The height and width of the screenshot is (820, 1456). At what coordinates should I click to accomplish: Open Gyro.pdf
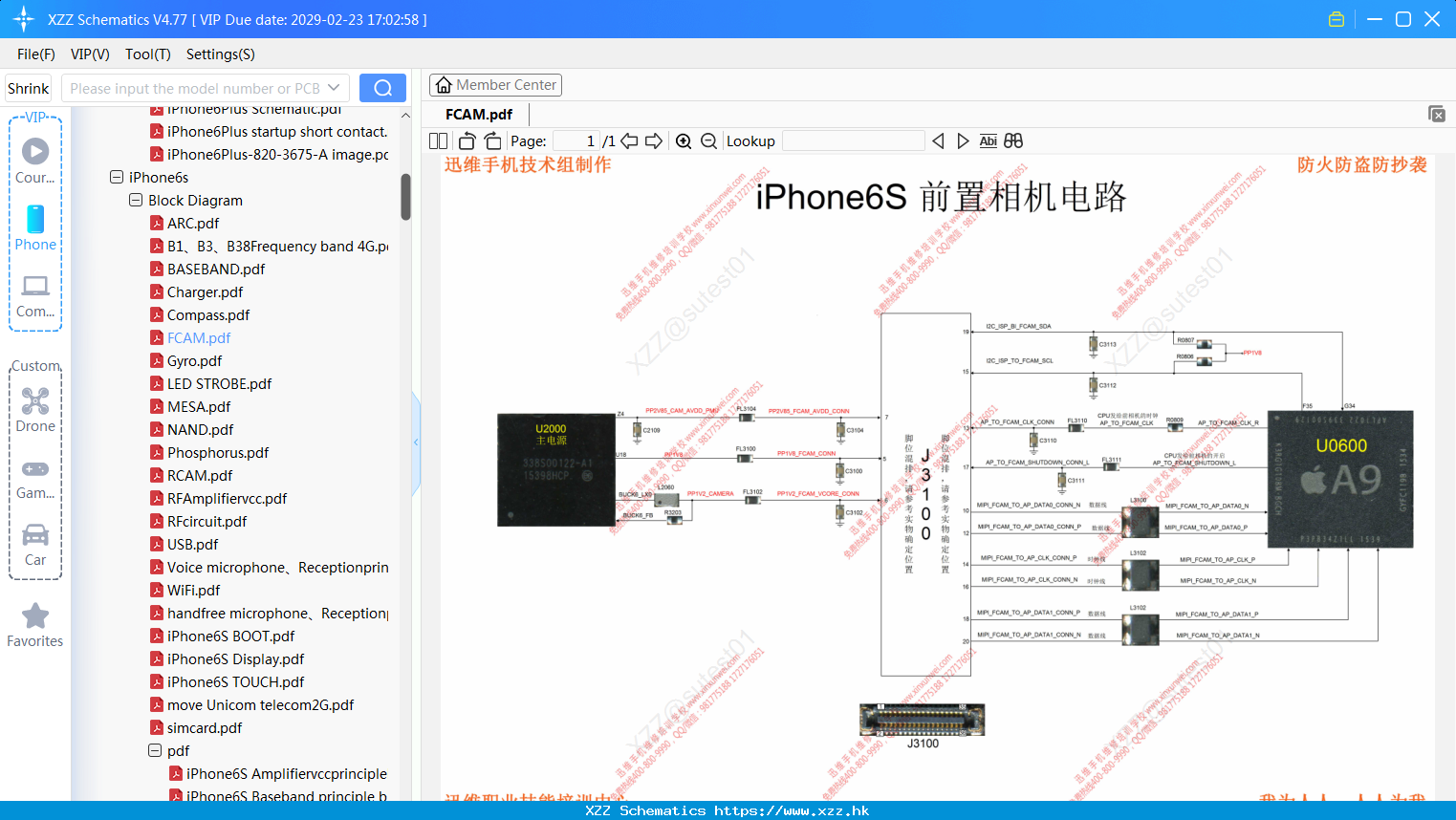click(194, 360)
